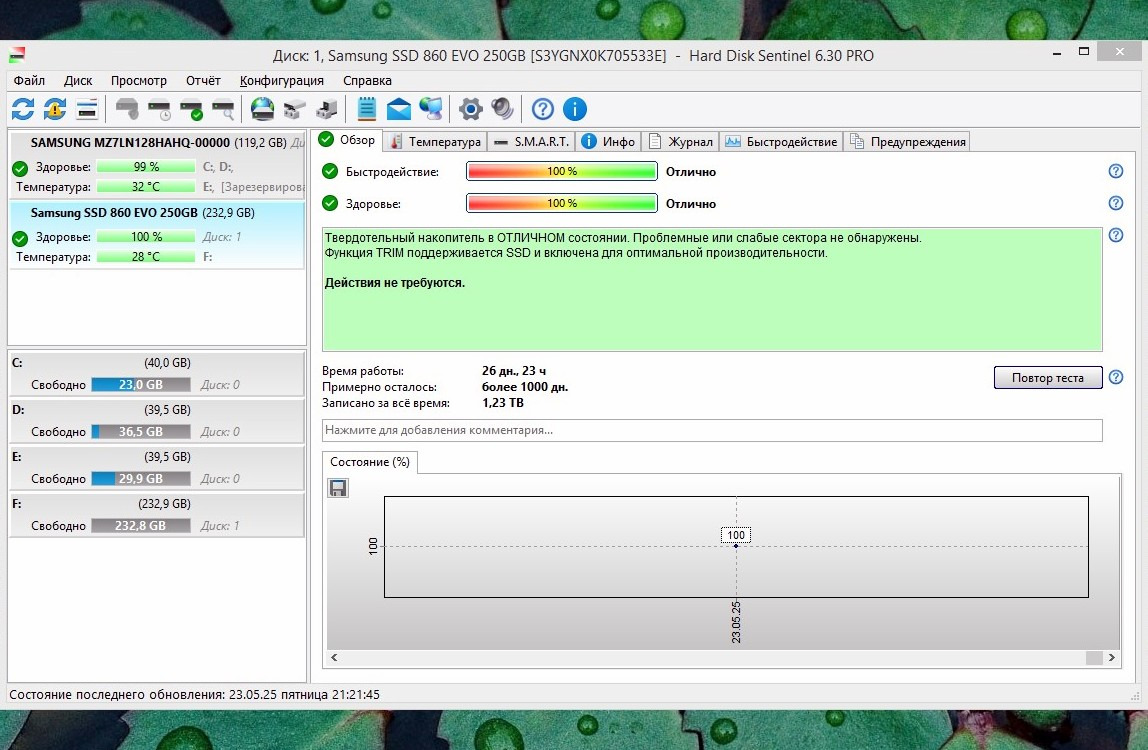Open the blue notepad report icon
The width and height of the screenshot is (1148, 750).
point(367,109)
